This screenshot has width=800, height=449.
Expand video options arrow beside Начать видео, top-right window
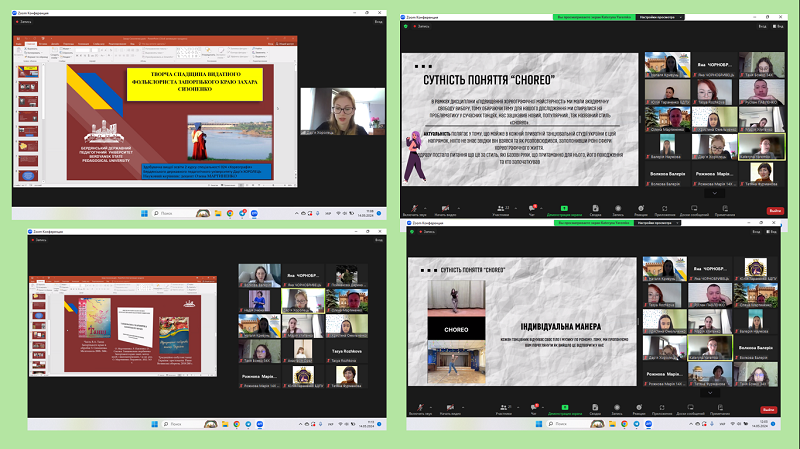click(460, 207)
